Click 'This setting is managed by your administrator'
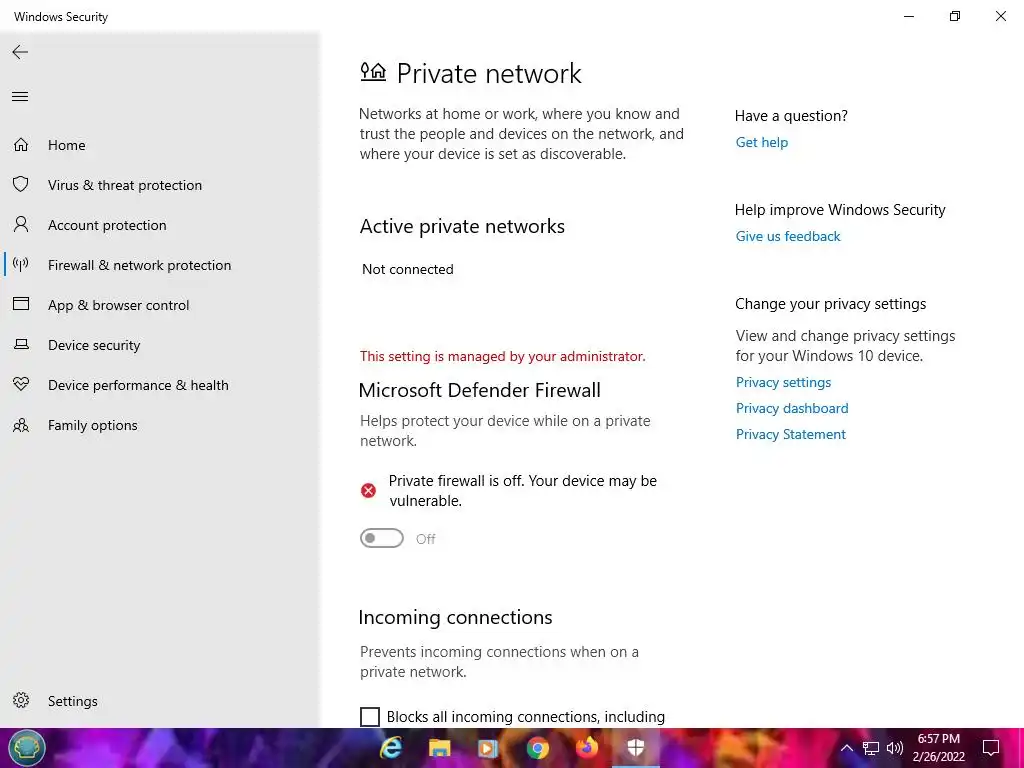 (502, 357)
